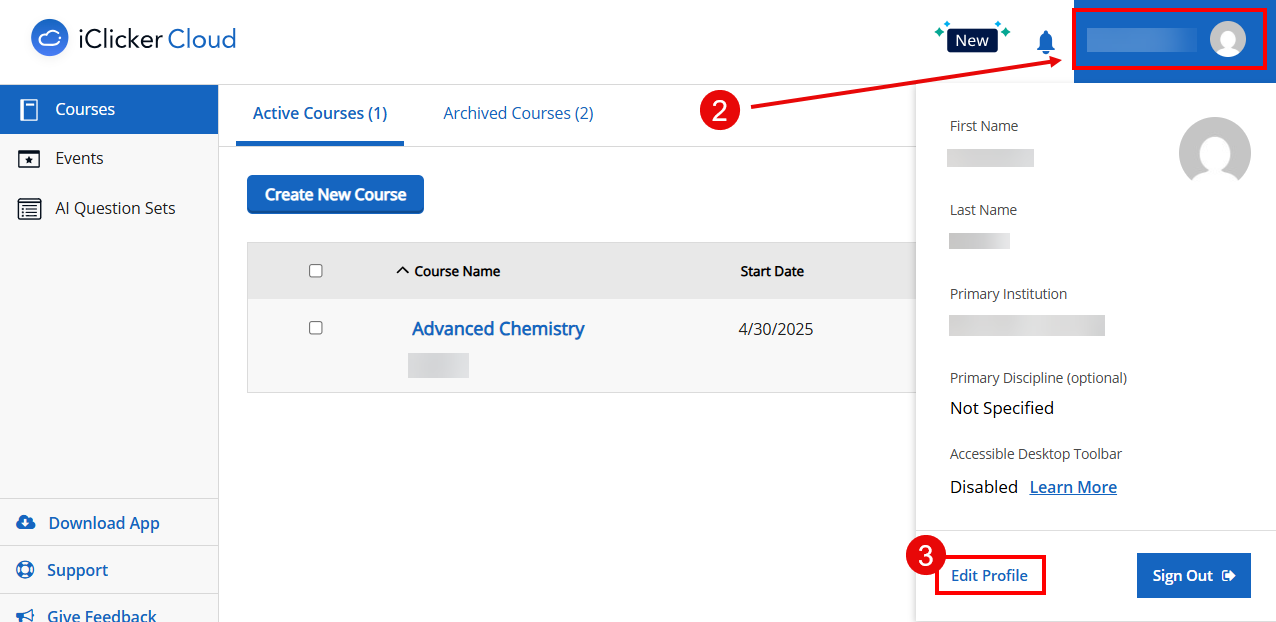Open Edit Profile
This screenshot has width=1276, height=622.
(x=989, y=575)
